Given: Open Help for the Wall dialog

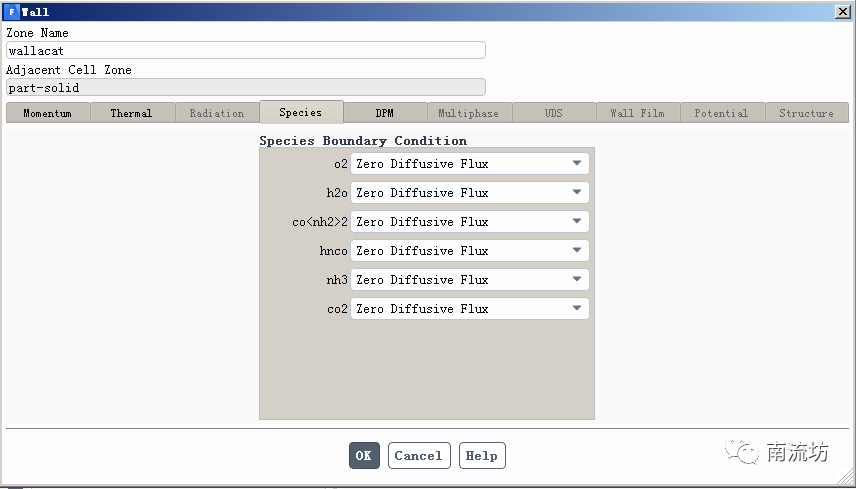Looking at the screenshot, I should (482, 456).
